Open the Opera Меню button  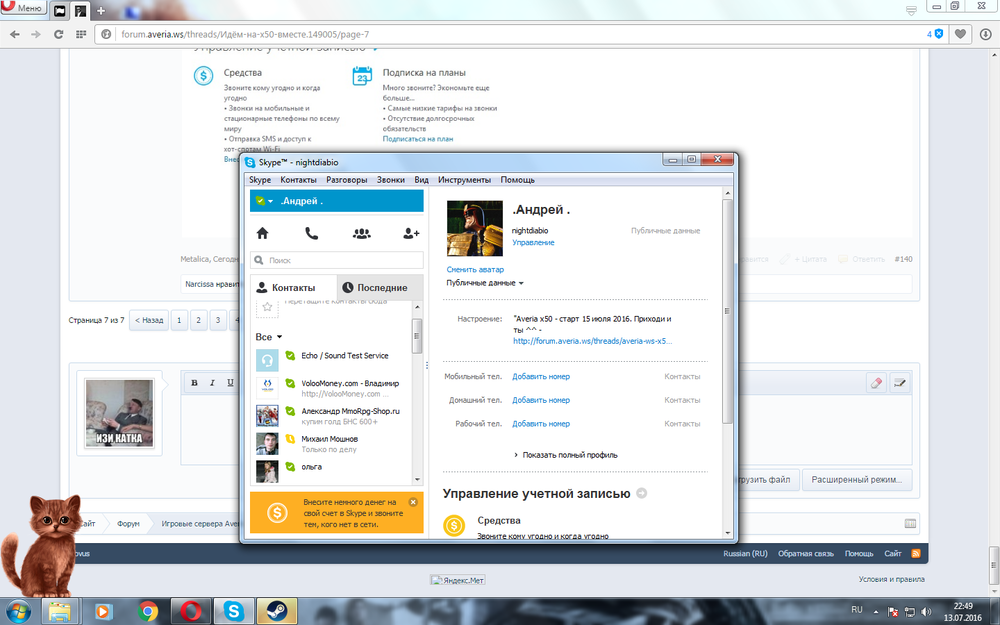(22, 8)
